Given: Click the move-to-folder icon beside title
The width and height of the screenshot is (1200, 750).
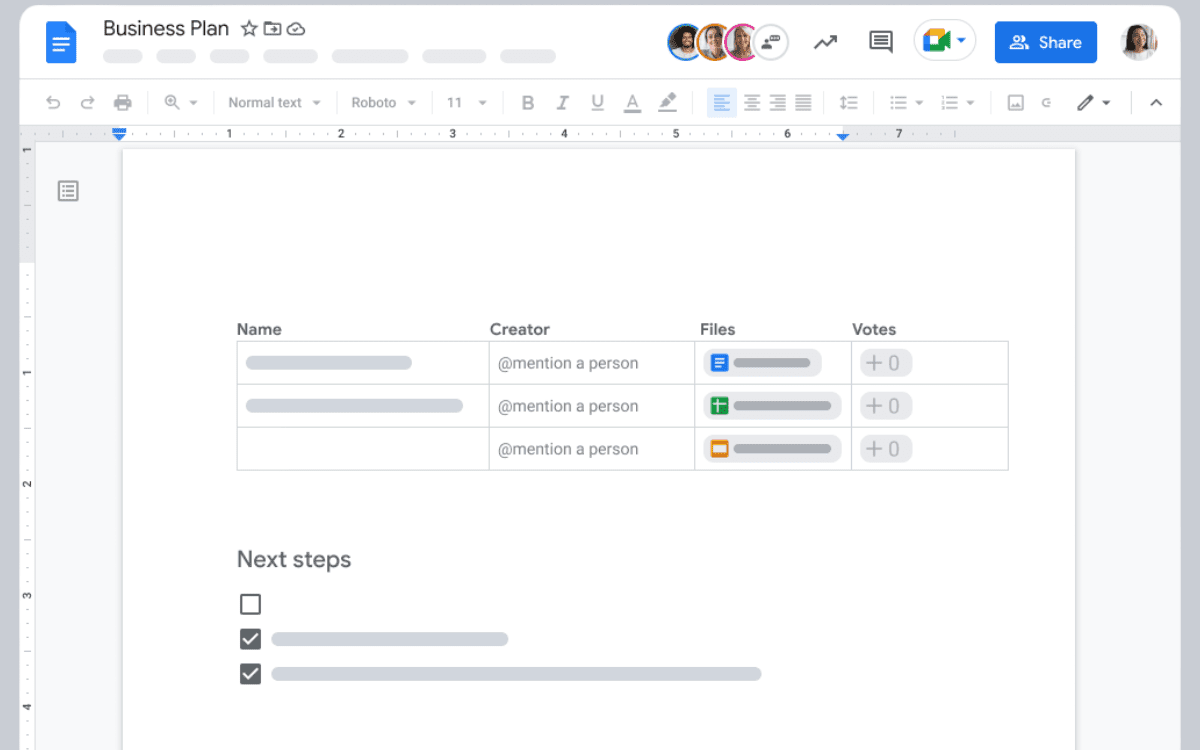Looking at the screenshot, I should pyautogui.click(x=272, y=29).
